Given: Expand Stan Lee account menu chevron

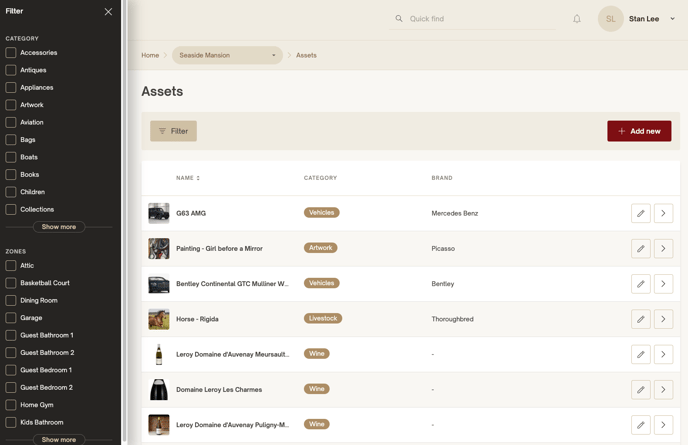Looking at the screenshot, I should click(672, 19).
